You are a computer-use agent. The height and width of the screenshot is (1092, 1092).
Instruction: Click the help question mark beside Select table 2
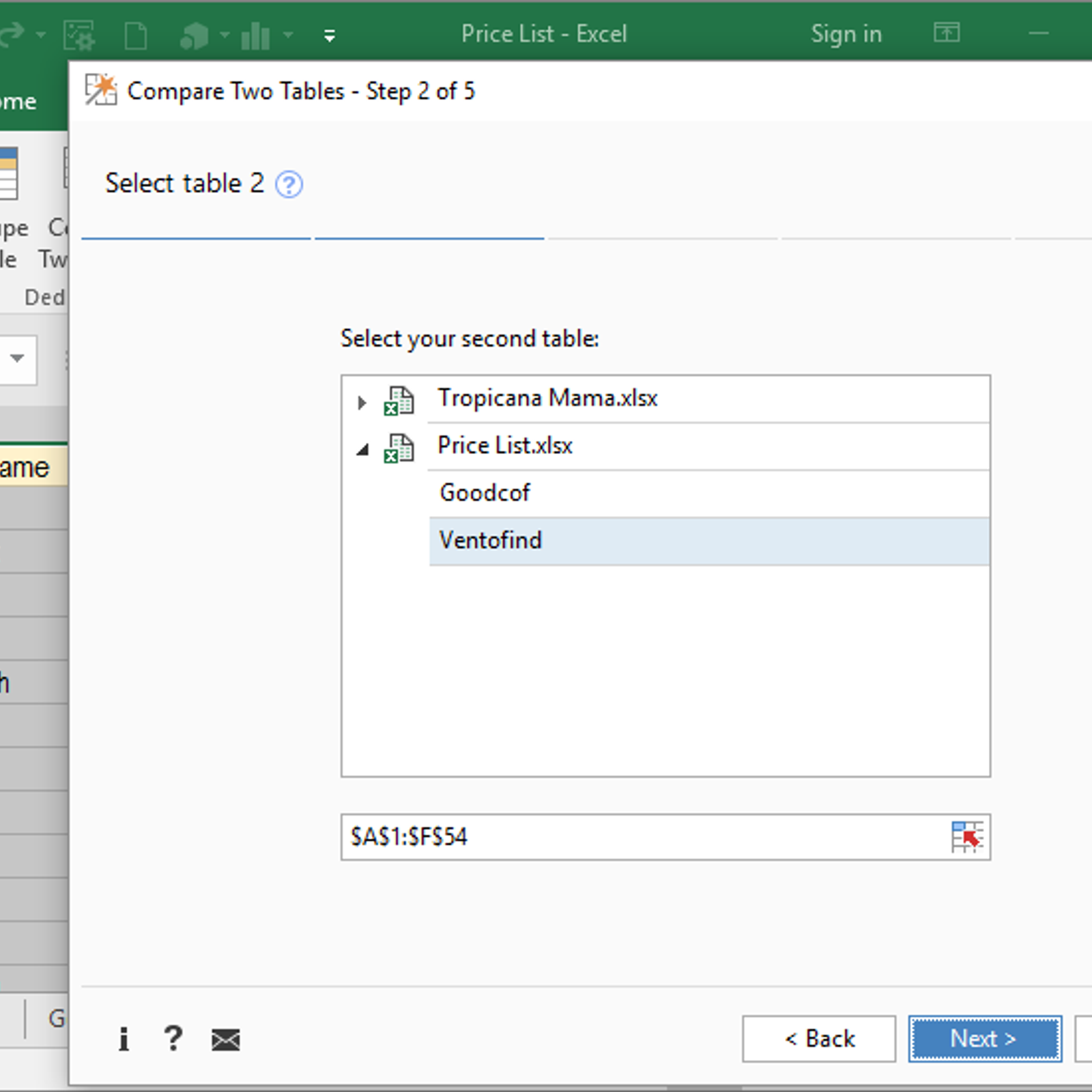click(x=289, y=184)
